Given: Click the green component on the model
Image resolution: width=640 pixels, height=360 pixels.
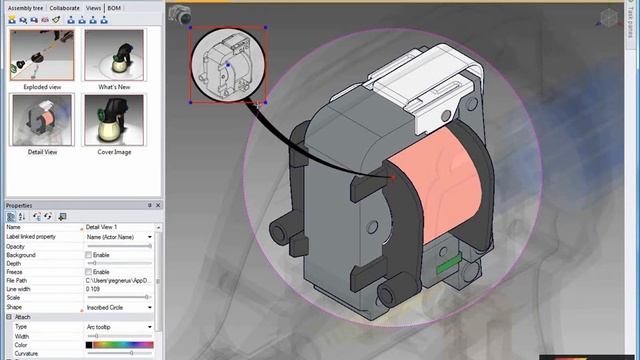Looking at the screenshot, I should [448, 264].
